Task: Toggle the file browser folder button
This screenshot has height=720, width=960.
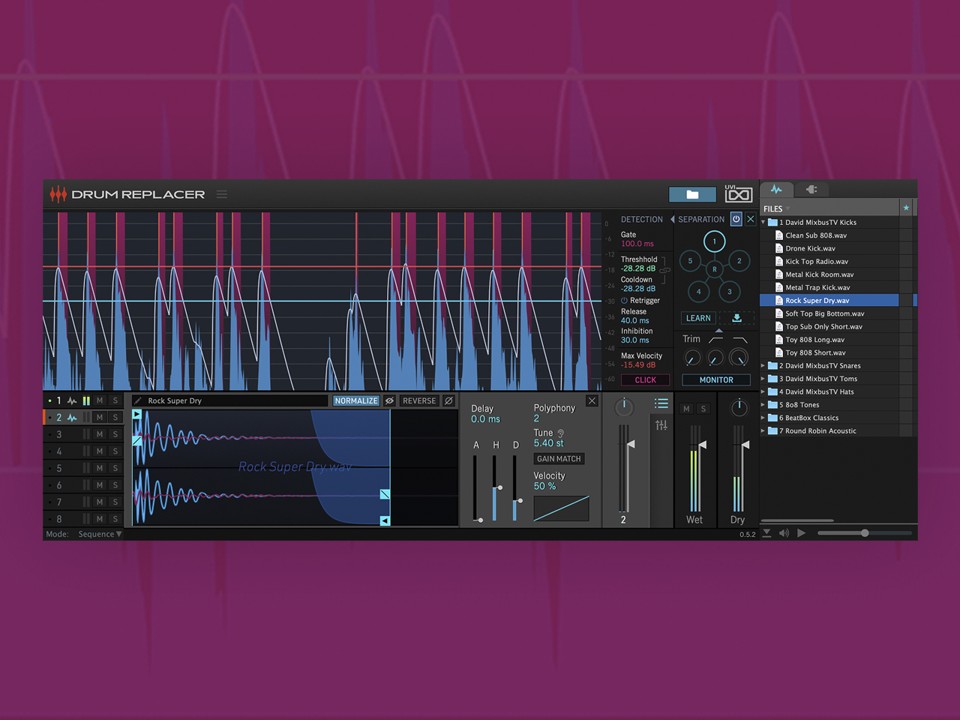Action: (692, 195)
